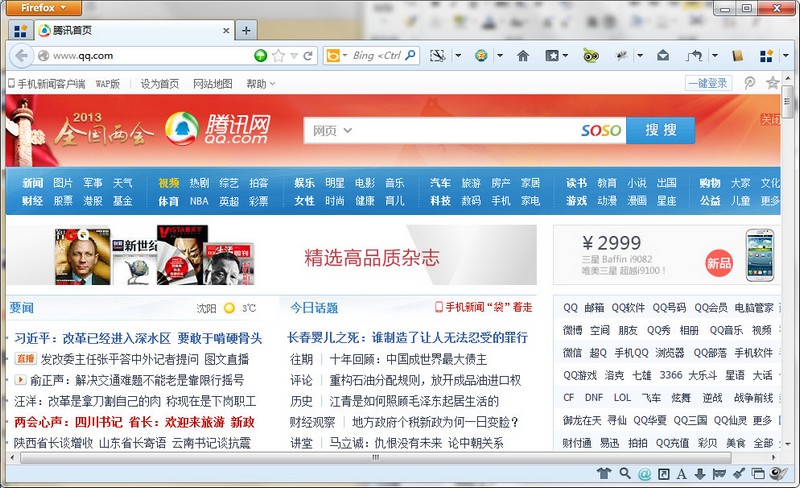Image resolution: width=800 pixels, height=488 pixels.
Task: Click the mosquito fly toolbar icon
Action: [621, 56]
